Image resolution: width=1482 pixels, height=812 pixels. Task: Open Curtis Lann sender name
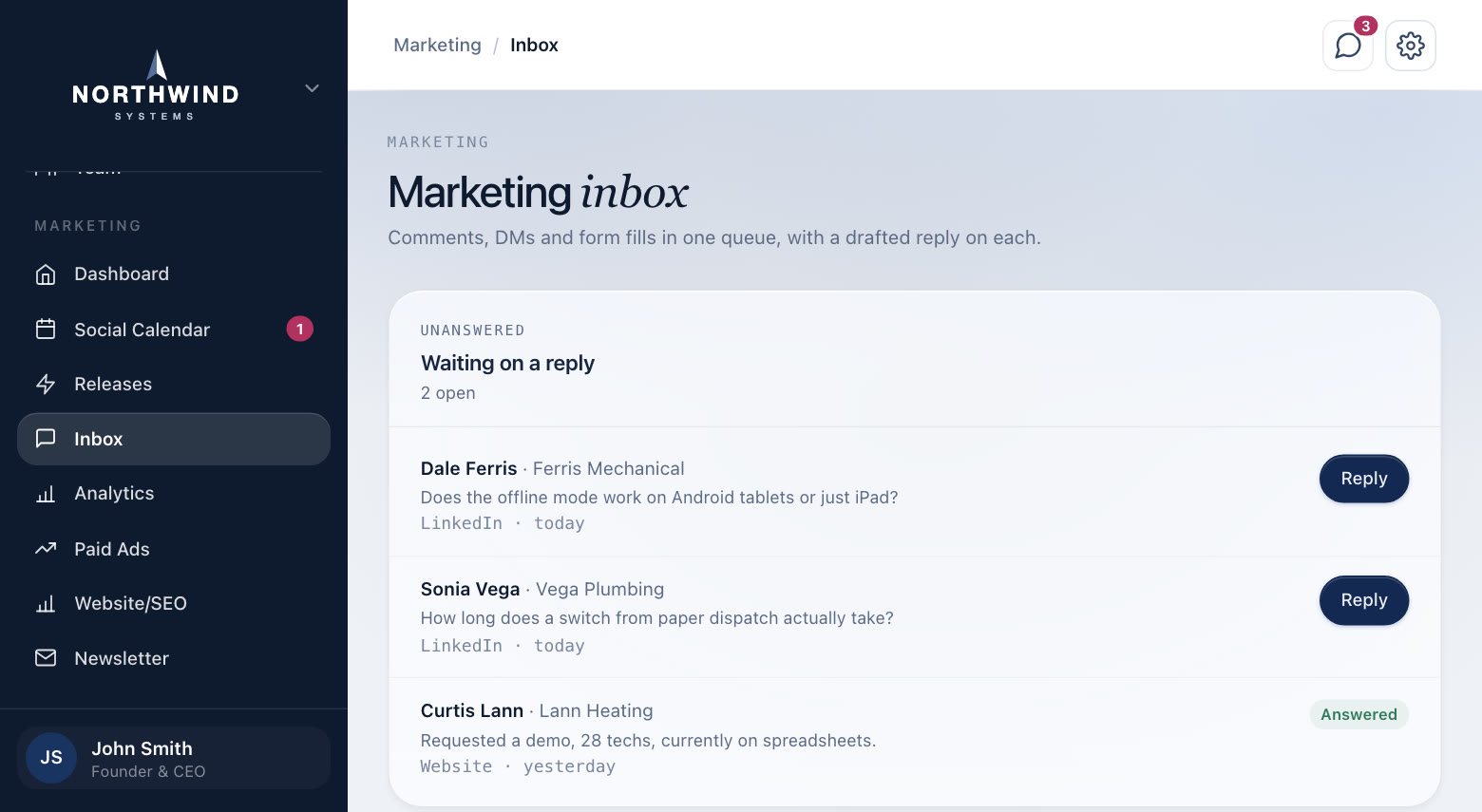(x=472, y=710)
